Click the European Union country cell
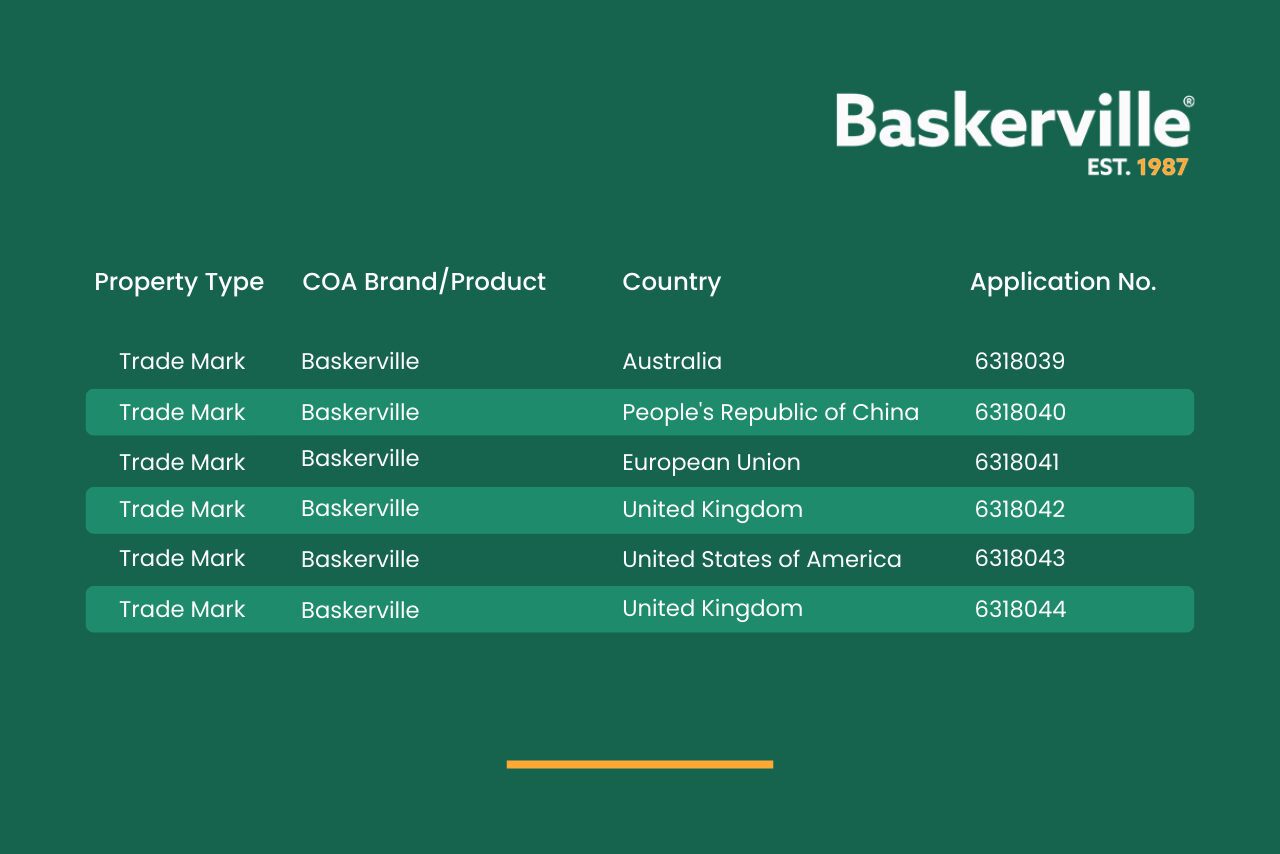Viewport: 1280px width, 854px height. click(x=711, y=462)
